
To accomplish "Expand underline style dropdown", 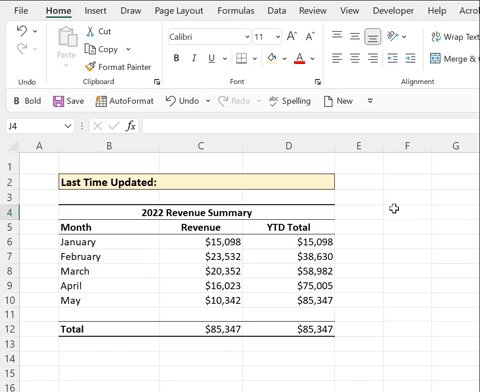I will [225, 59].
